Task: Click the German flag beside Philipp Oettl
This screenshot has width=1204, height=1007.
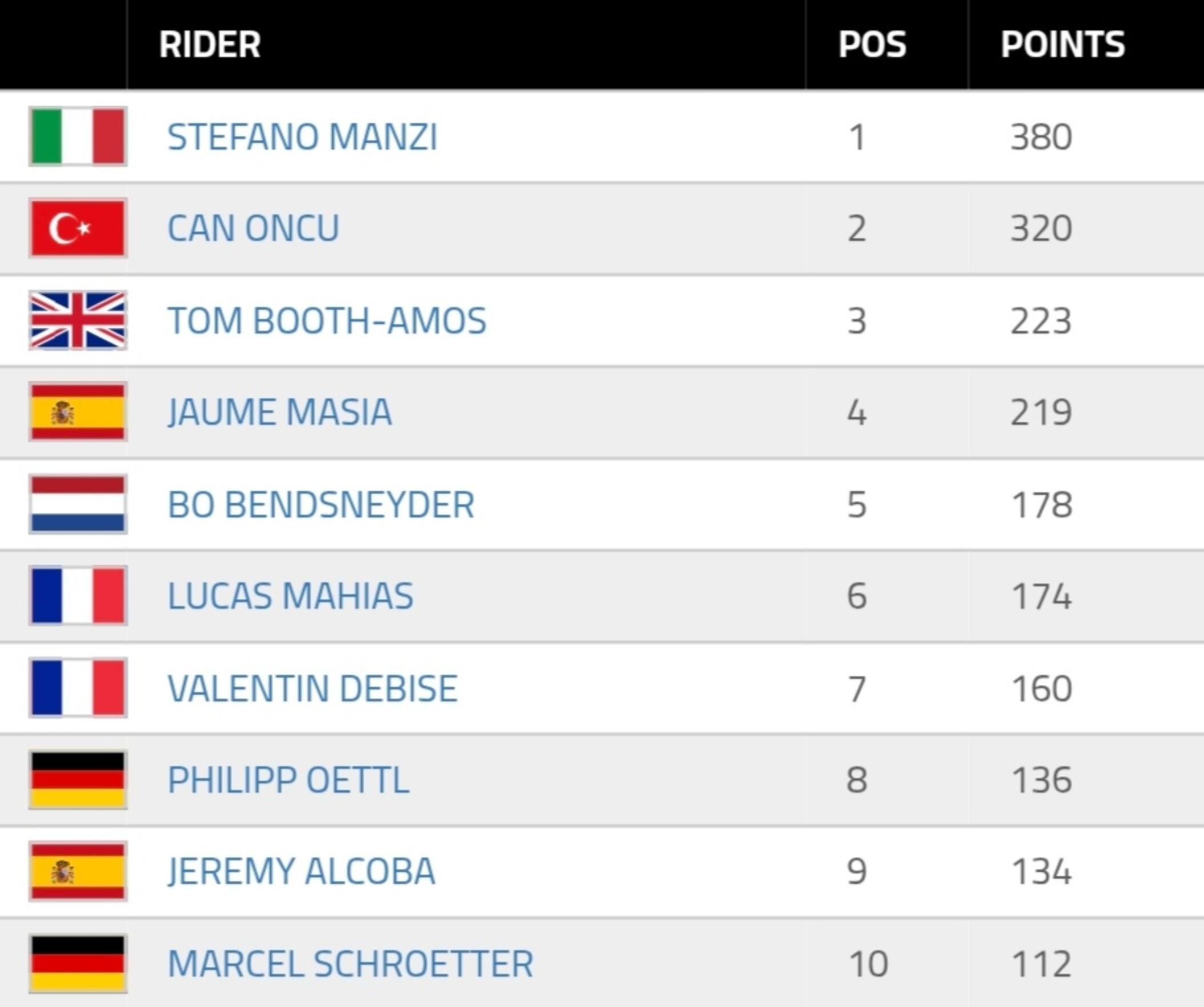Action: (x=78, y=779)
